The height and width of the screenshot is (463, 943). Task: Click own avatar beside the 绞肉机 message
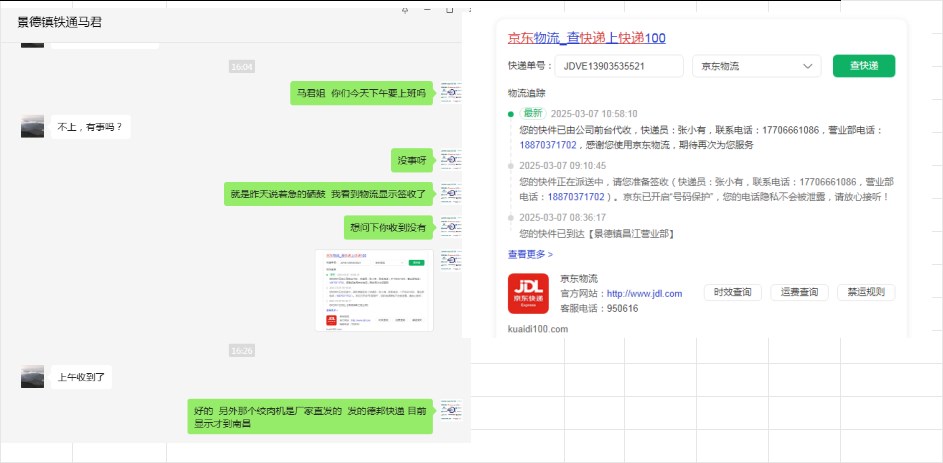(x=451, y=410)
